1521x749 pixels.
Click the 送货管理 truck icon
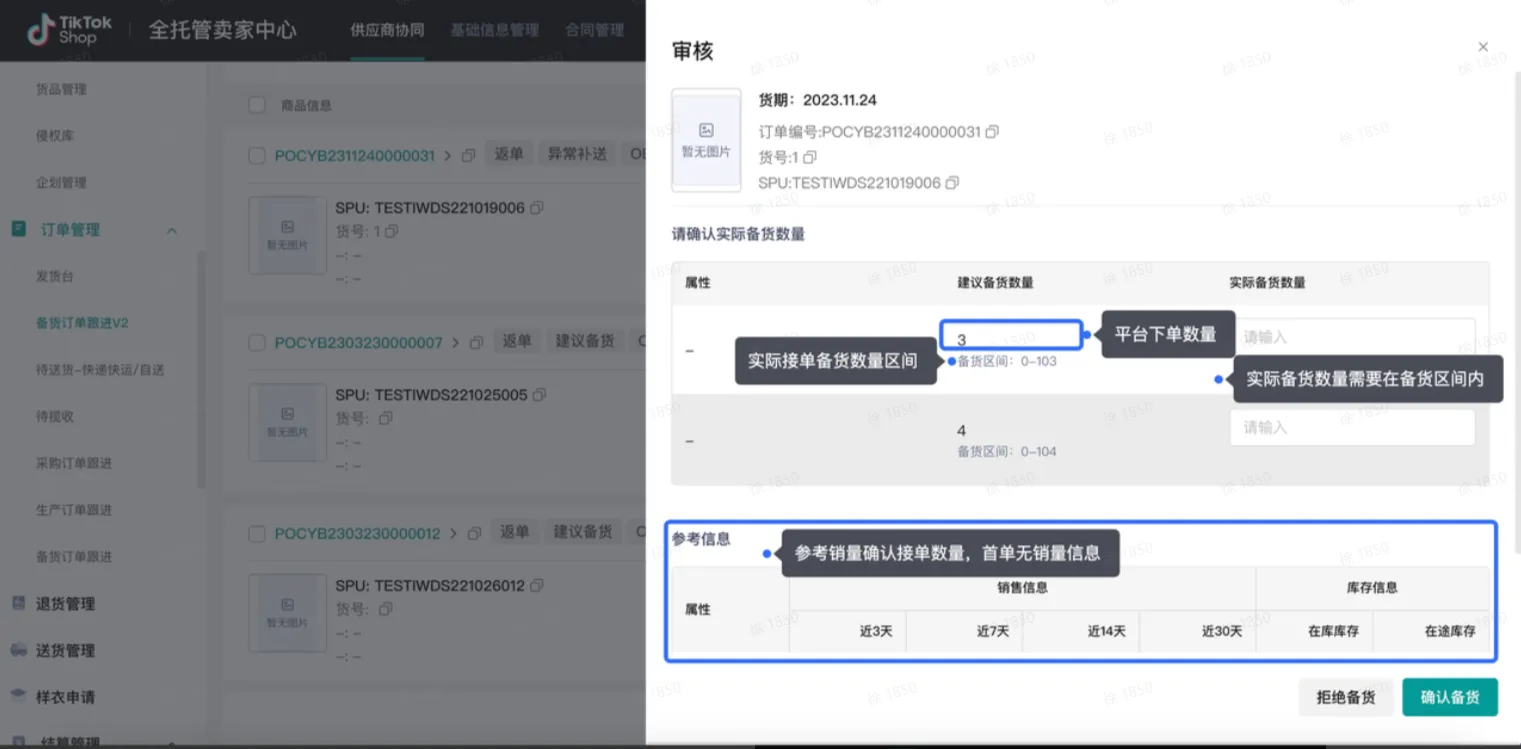click(x=18, y=650)
